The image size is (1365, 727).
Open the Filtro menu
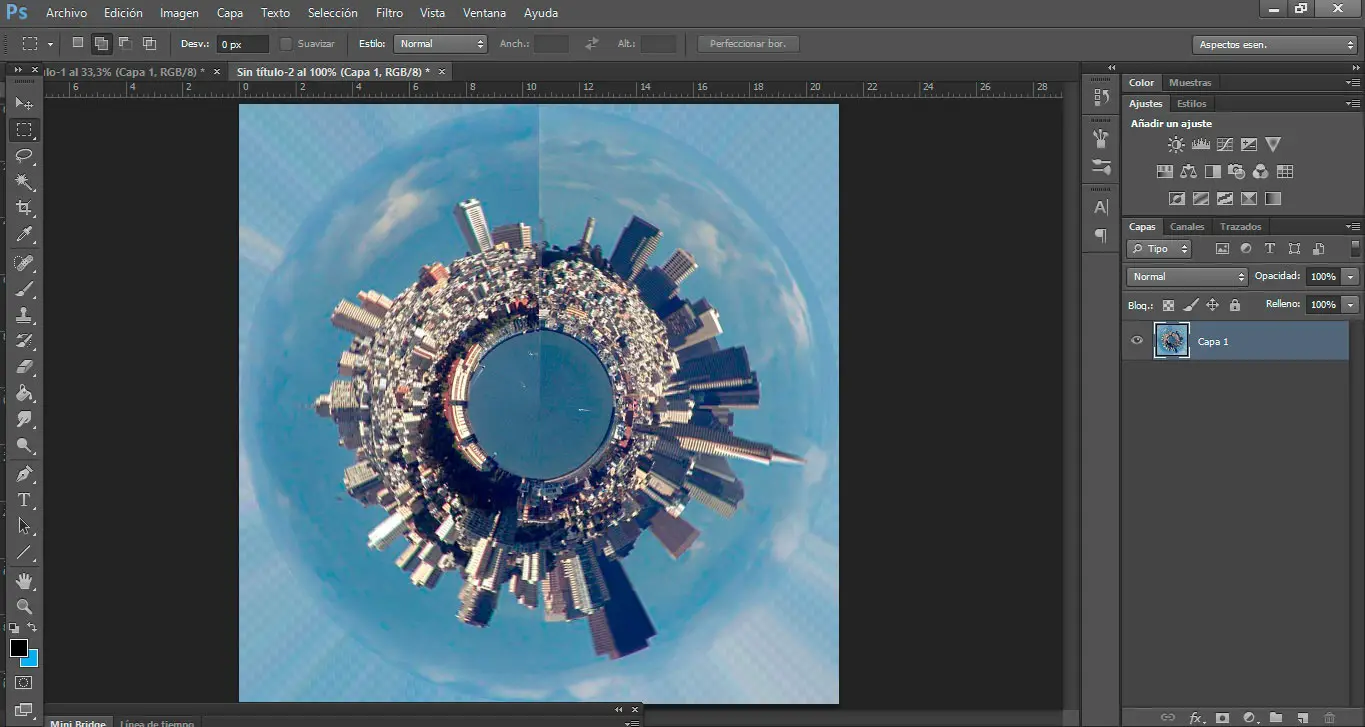389,13
